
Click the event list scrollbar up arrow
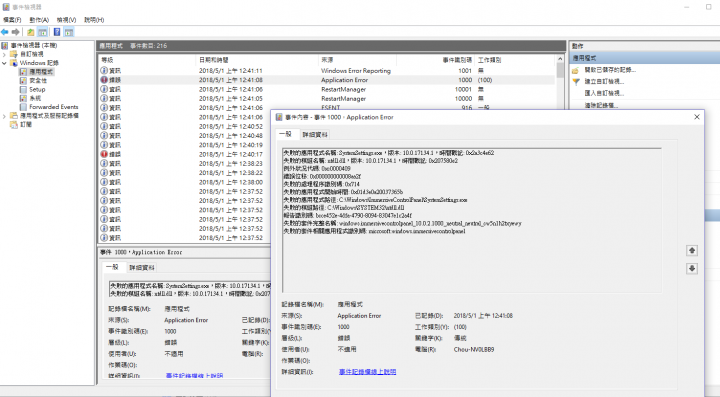click(560, 59)
